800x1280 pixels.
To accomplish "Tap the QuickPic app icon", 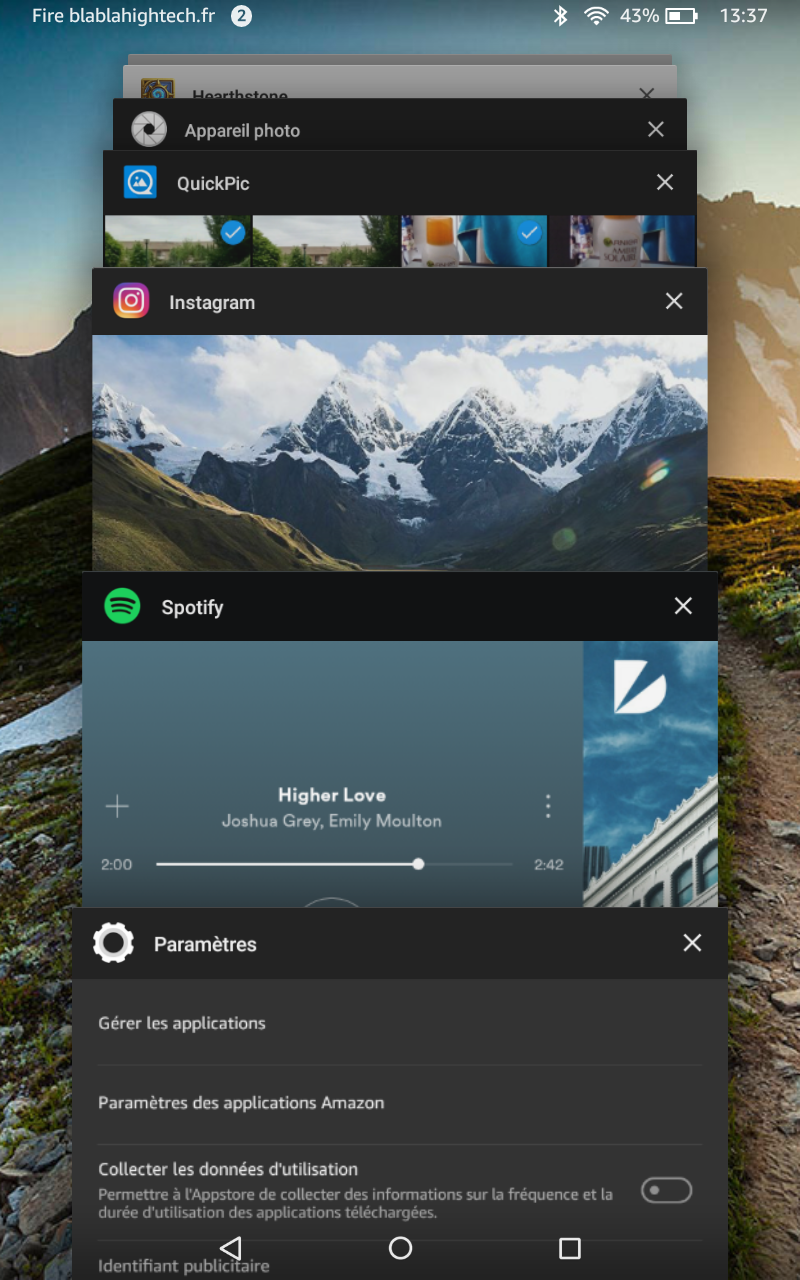I will click(x=140, y=183).
